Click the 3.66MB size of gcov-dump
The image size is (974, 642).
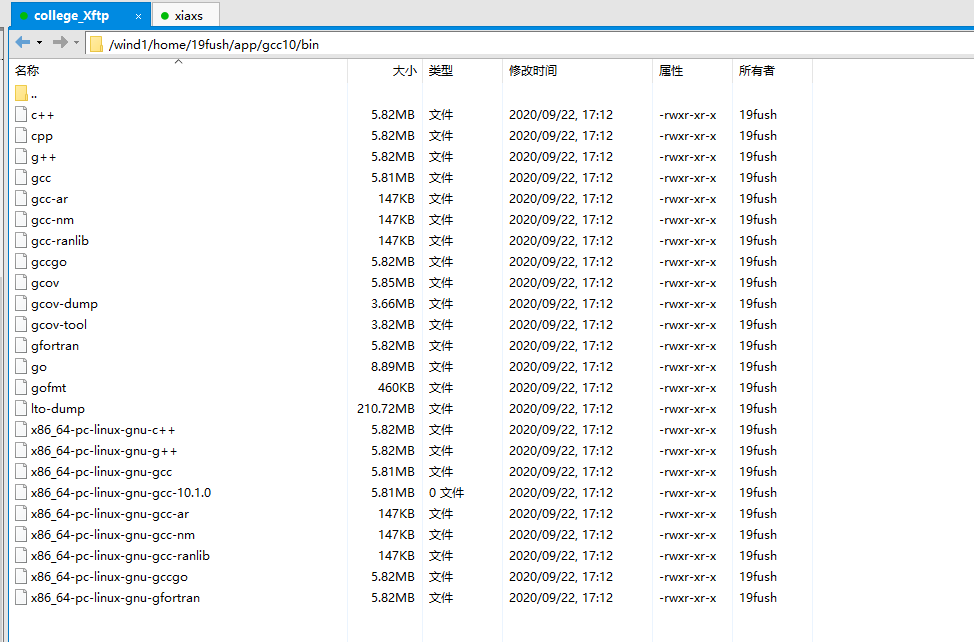(x=393, y=304)
